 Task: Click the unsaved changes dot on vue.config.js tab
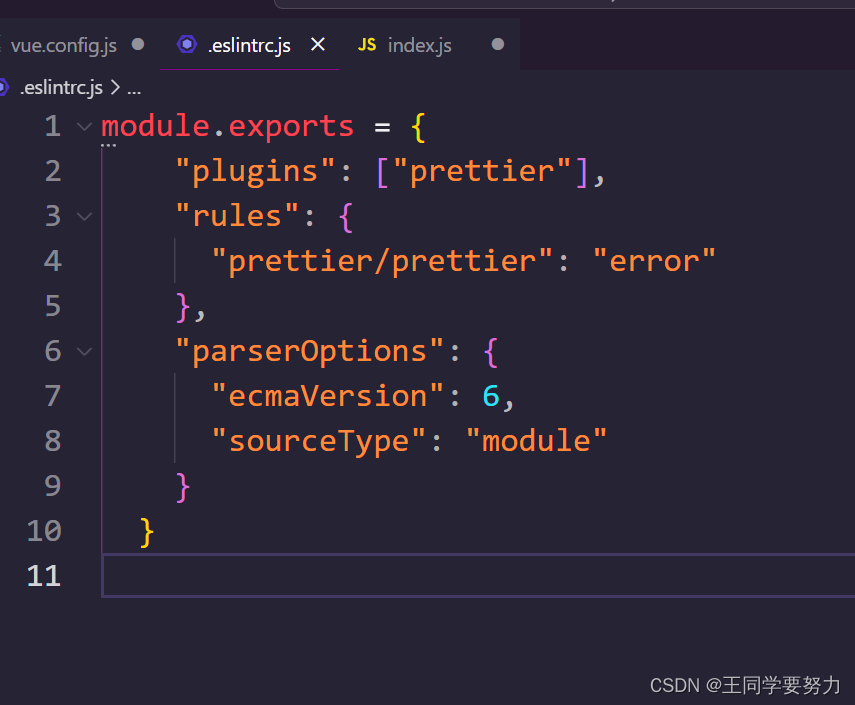coord(137,44)
